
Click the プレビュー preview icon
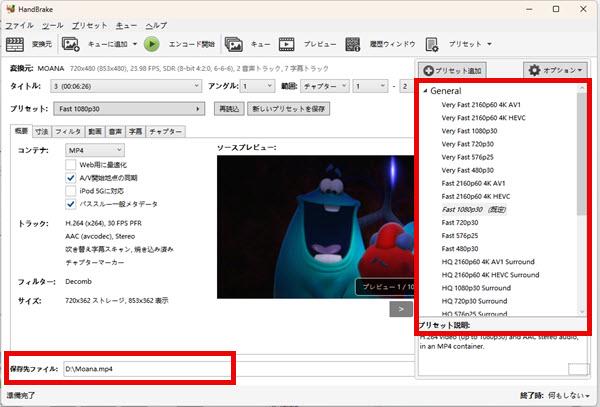point(286,44)
